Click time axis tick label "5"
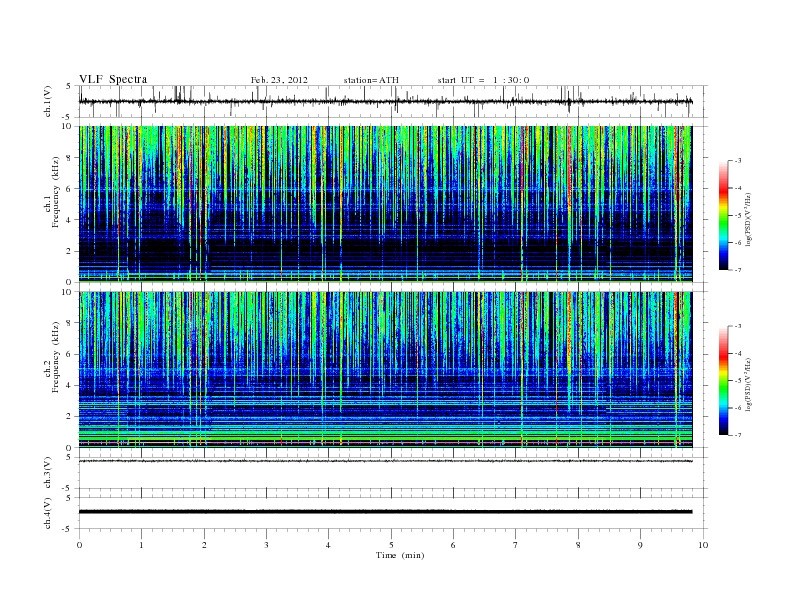This screenshot has height=612, width=792. pos(391,545)
